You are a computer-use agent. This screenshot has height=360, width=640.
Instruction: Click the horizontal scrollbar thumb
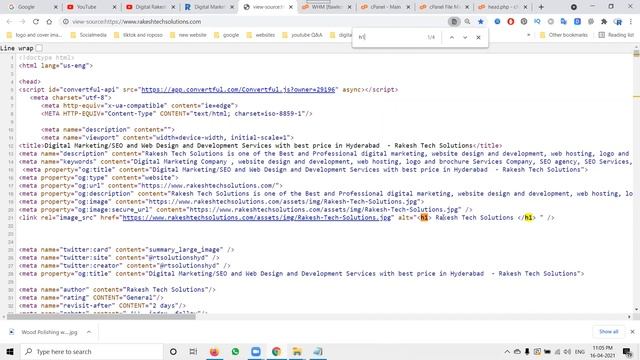coord(101,317)
